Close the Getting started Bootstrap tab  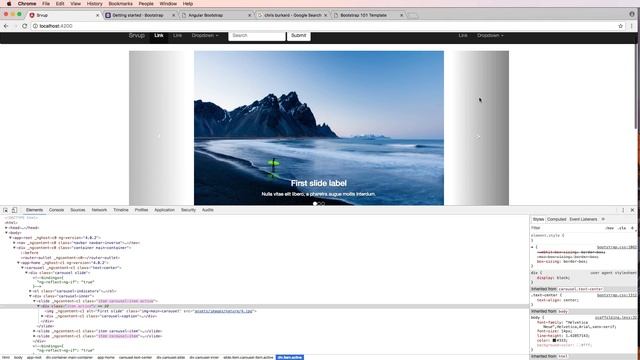coord(173,15)
